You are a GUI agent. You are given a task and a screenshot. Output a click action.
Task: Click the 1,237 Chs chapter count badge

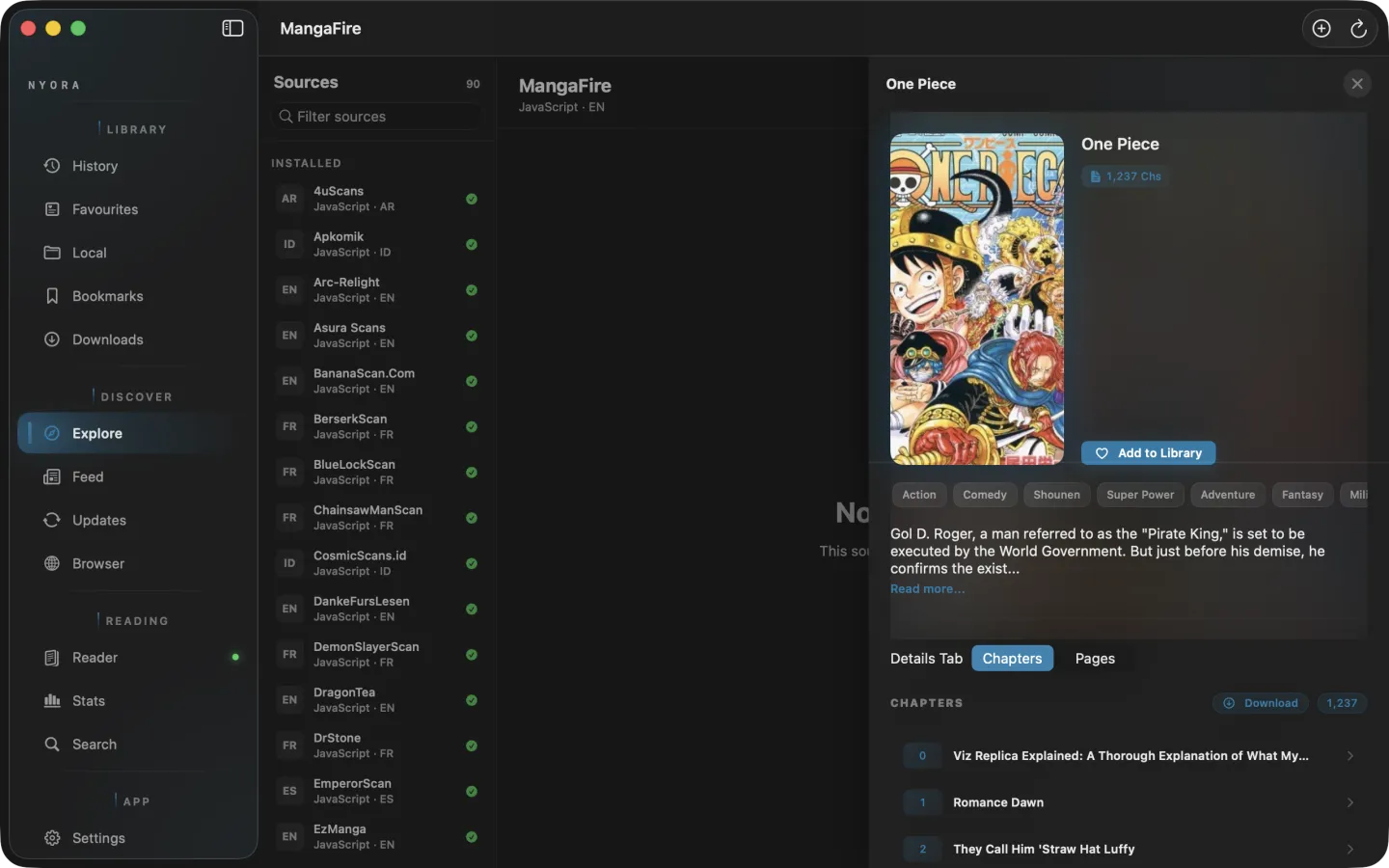click(x=1125, y=176)
